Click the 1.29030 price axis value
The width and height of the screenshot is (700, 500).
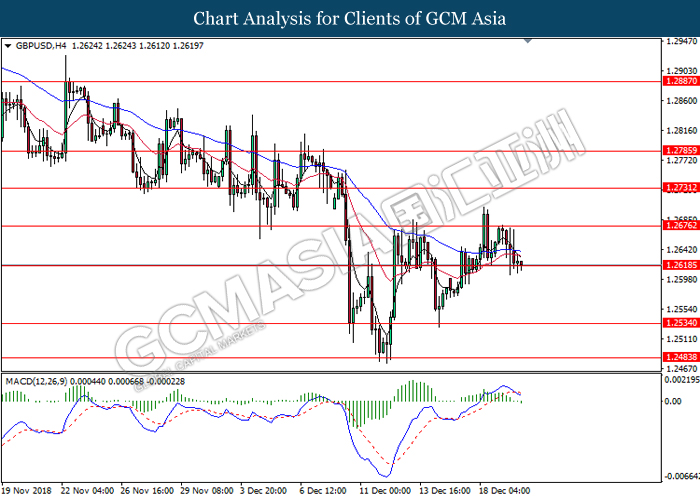[681, 71]
